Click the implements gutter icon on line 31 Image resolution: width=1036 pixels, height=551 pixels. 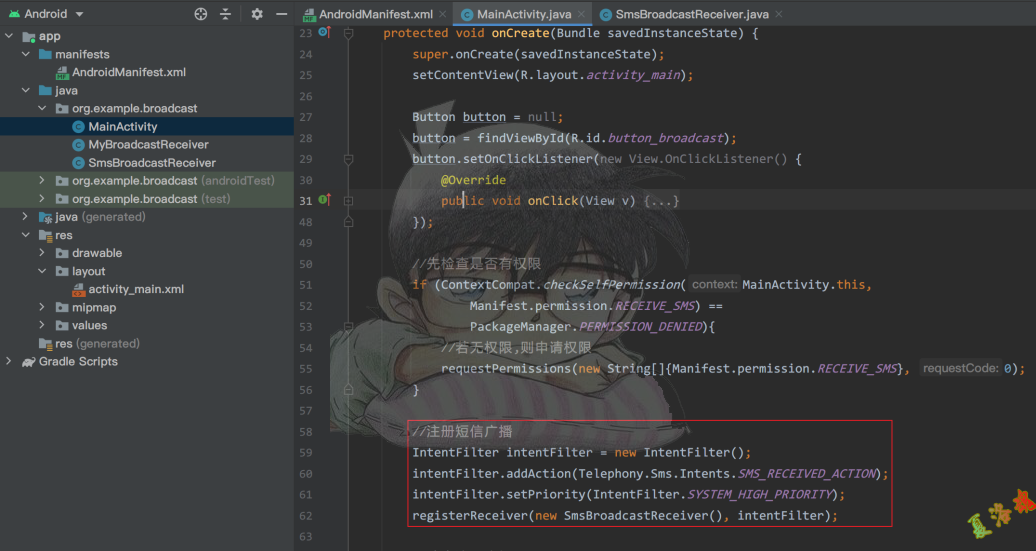tap(324, 200)
